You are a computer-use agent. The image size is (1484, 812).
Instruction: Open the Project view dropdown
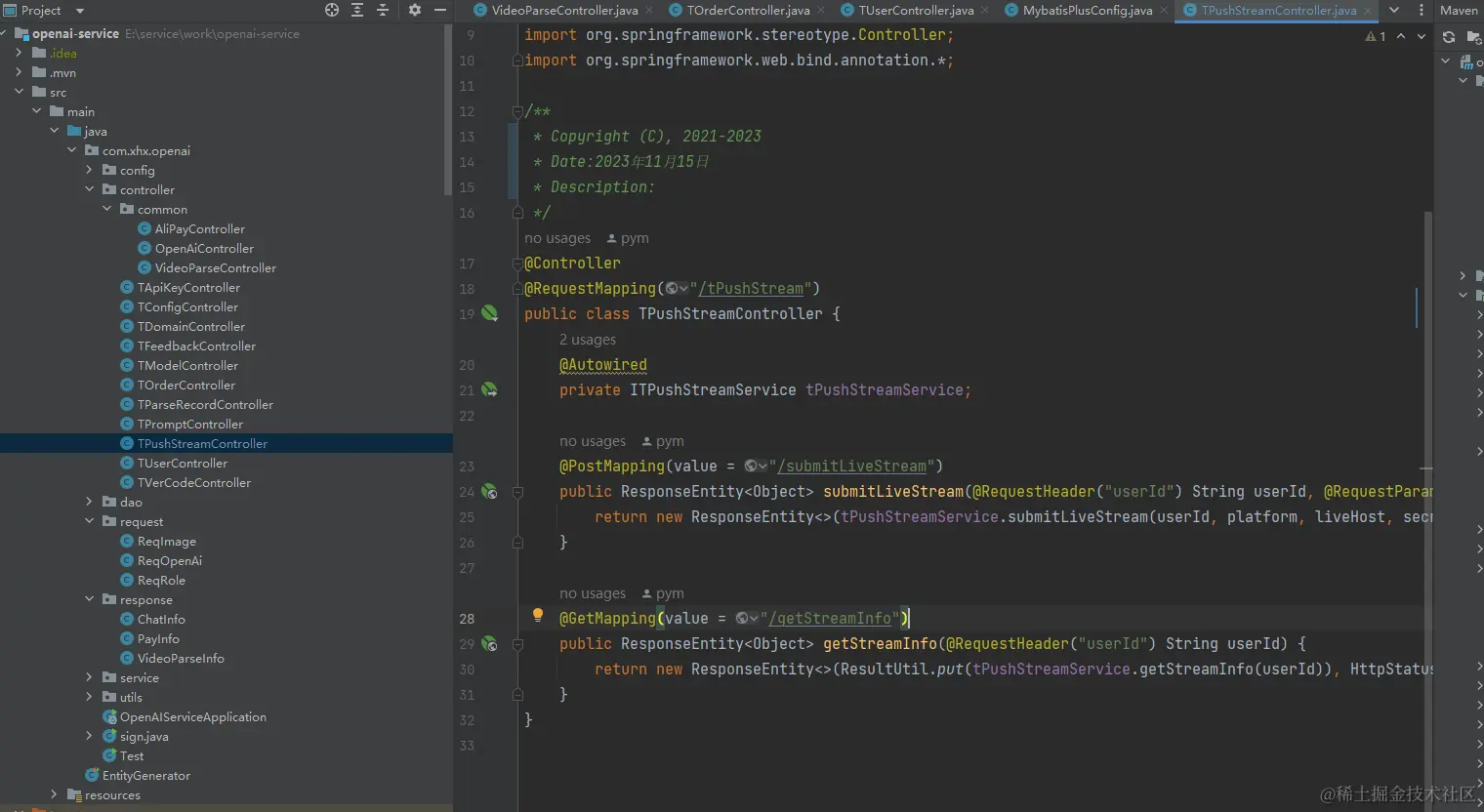[80, 11]
